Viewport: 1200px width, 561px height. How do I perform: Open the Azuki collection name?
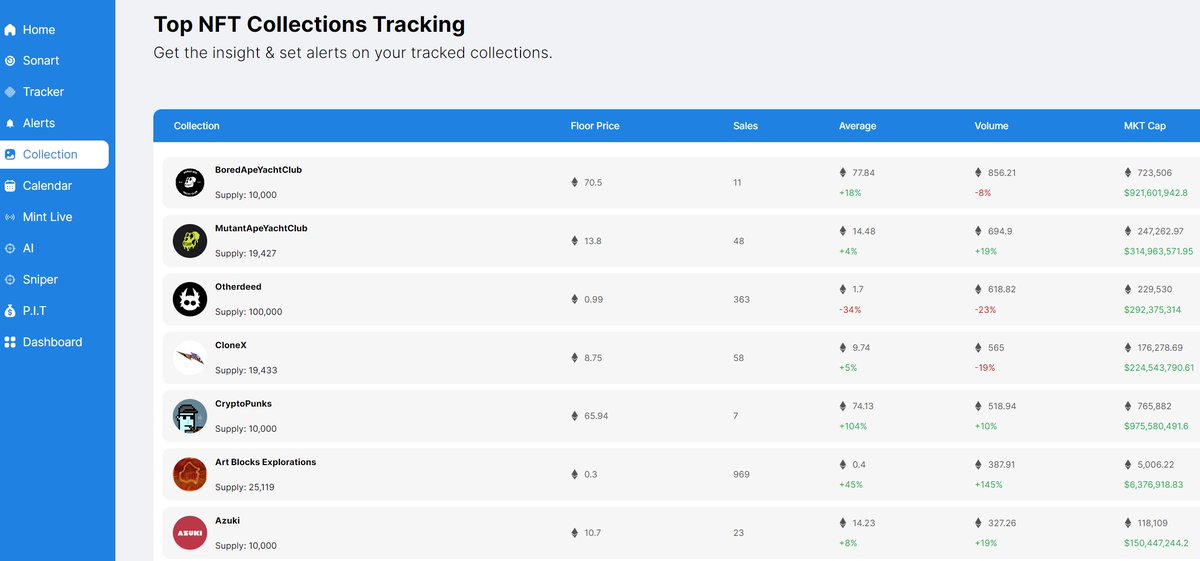click(227, 521)
